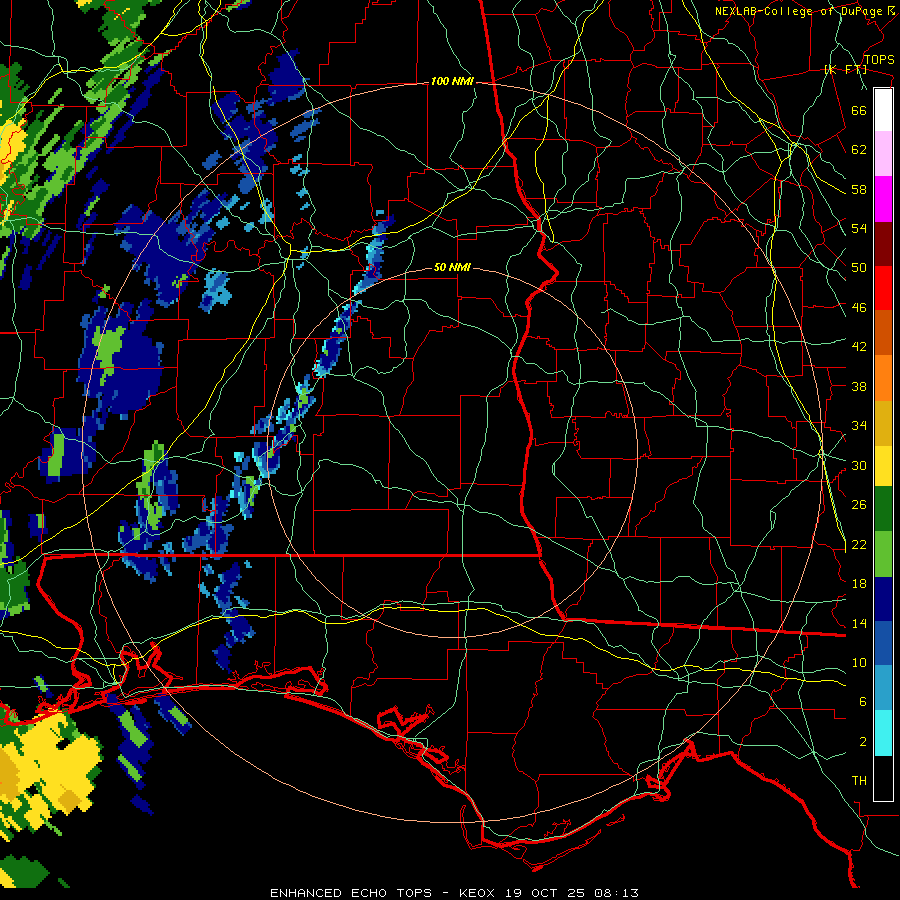900x900 pixels.
Task: Click the cyan 10 kft legend swatch
Action: coord(883,734)
